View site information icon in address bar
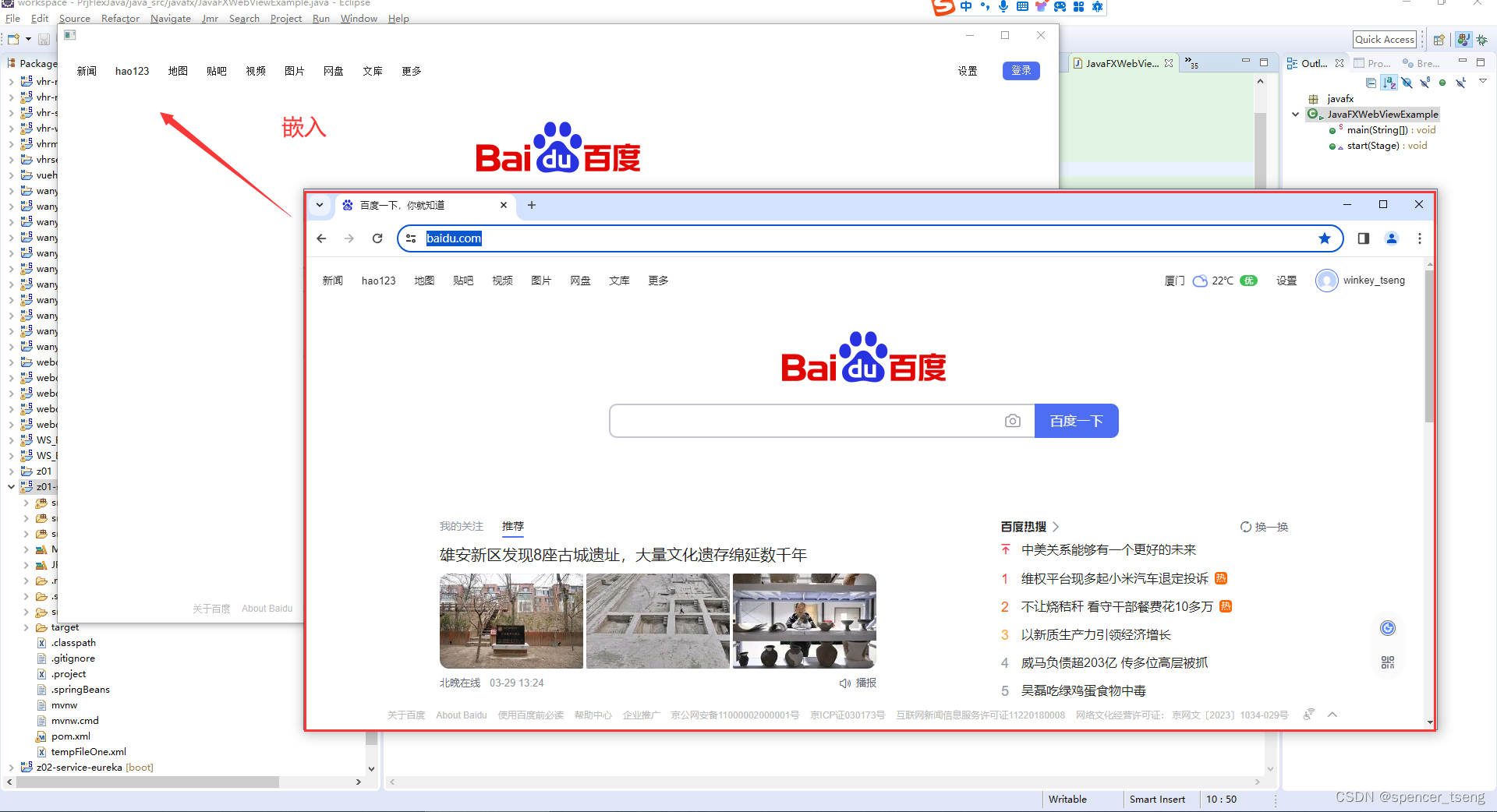Image resolution: width=1497 pixels, height=812 pixels. tap(412, 238)
